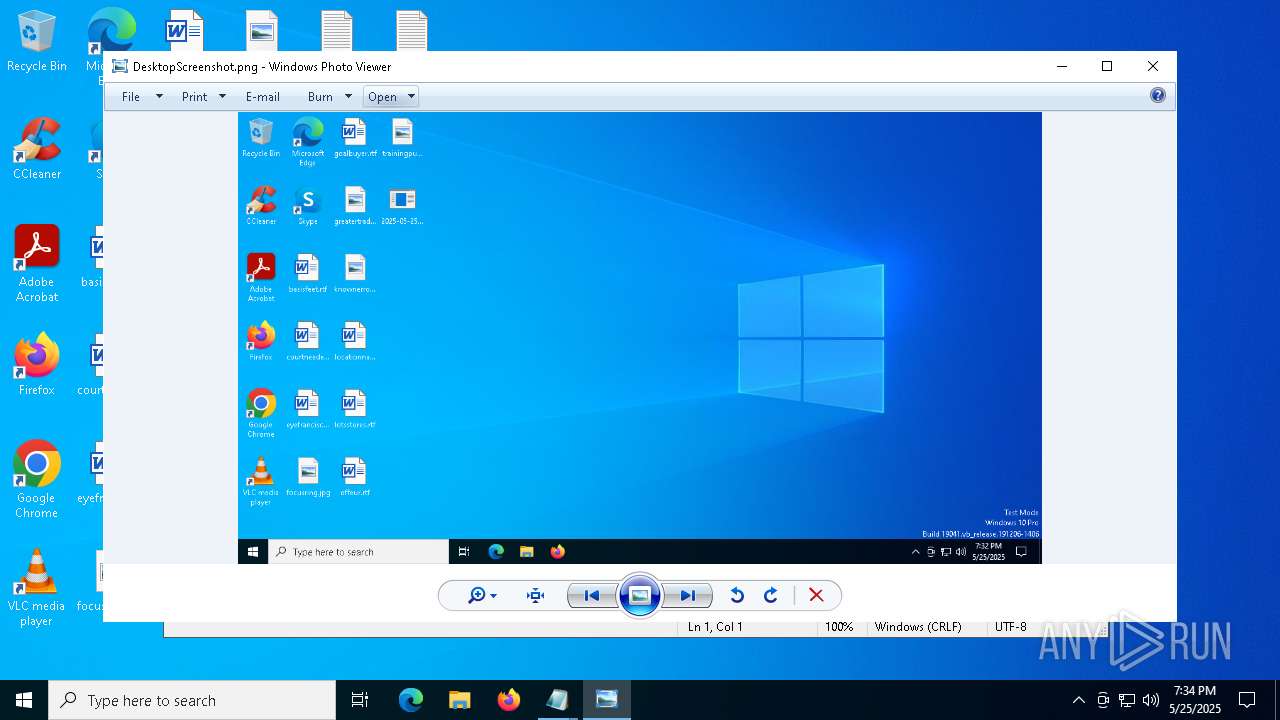The image size is (1280, 720).
Task: Open the zoom magnifier display size control
Action: [x=482, y=596]
